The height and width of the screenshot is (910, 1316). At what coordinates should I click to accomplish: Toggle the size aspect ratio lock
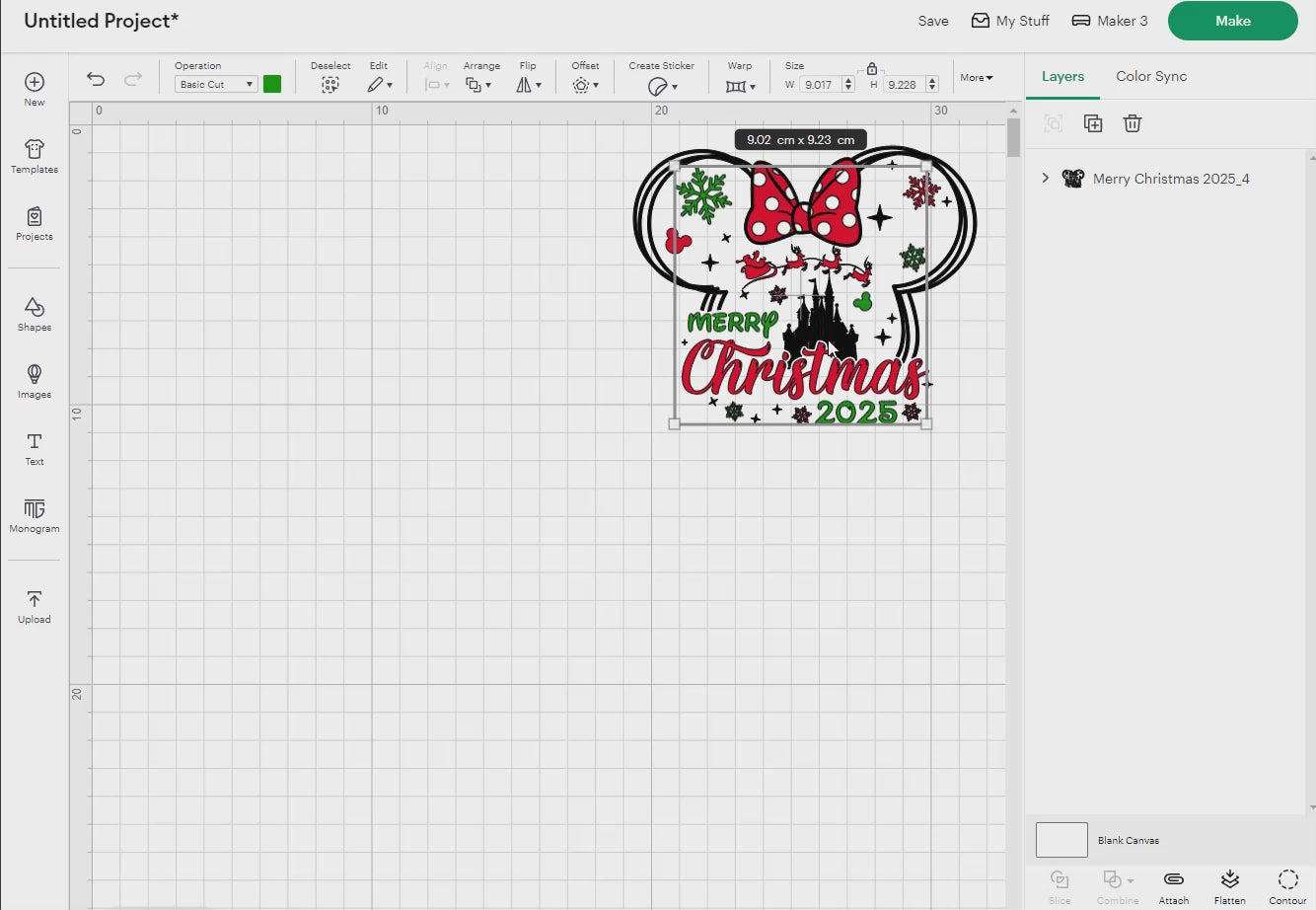(x=872, y=69)
